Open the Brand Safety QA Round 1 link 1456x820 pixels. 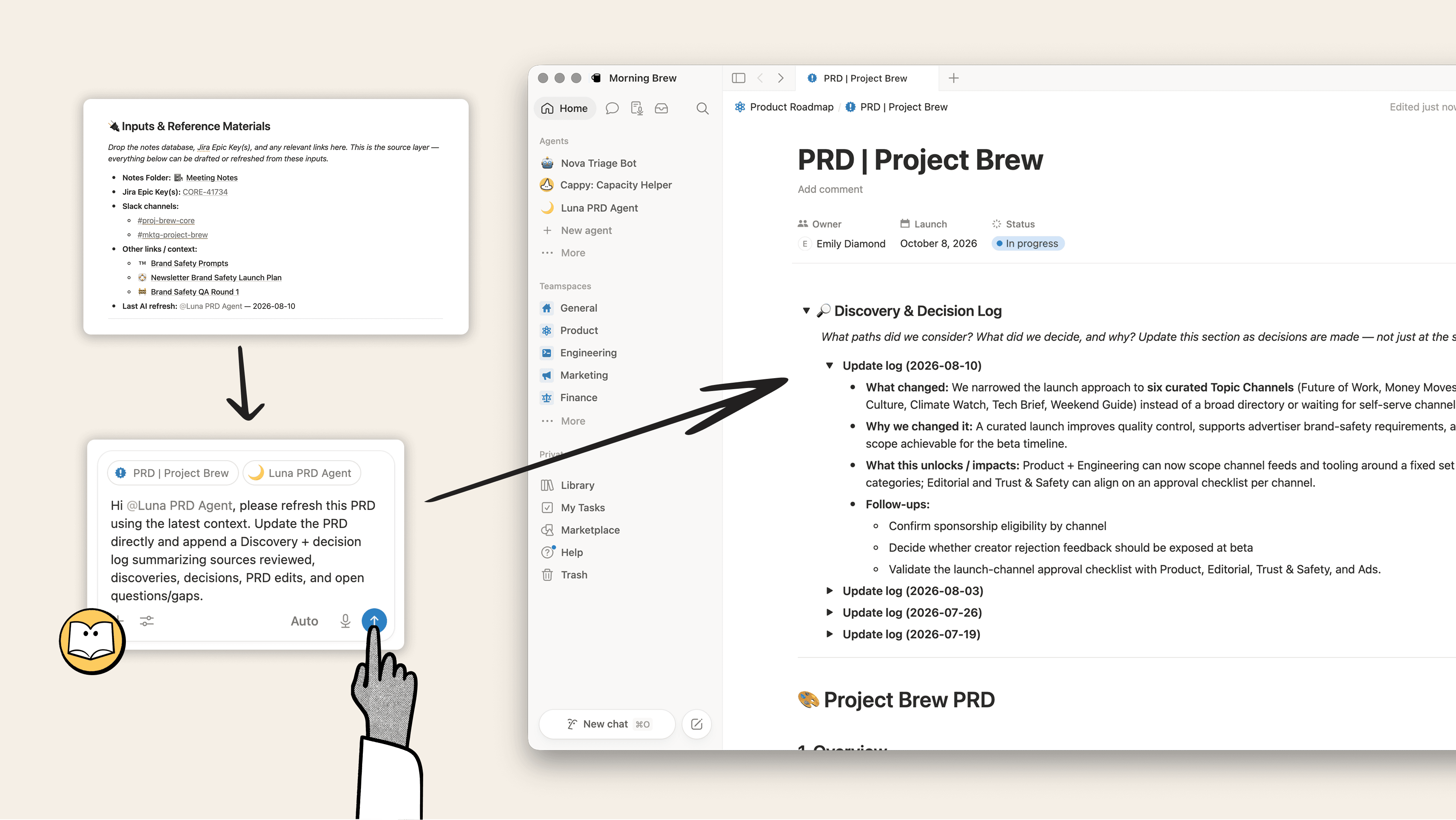tap(195, 292)
